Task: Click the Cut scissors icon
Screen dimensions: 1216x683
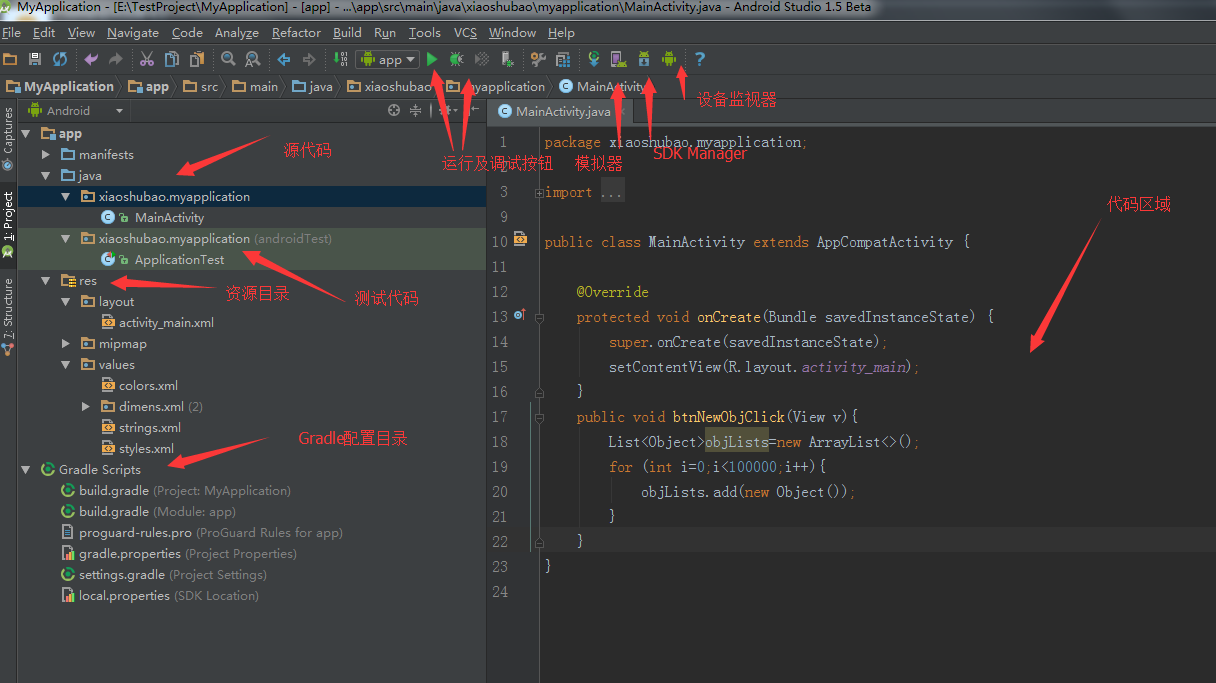Action: 147,59
